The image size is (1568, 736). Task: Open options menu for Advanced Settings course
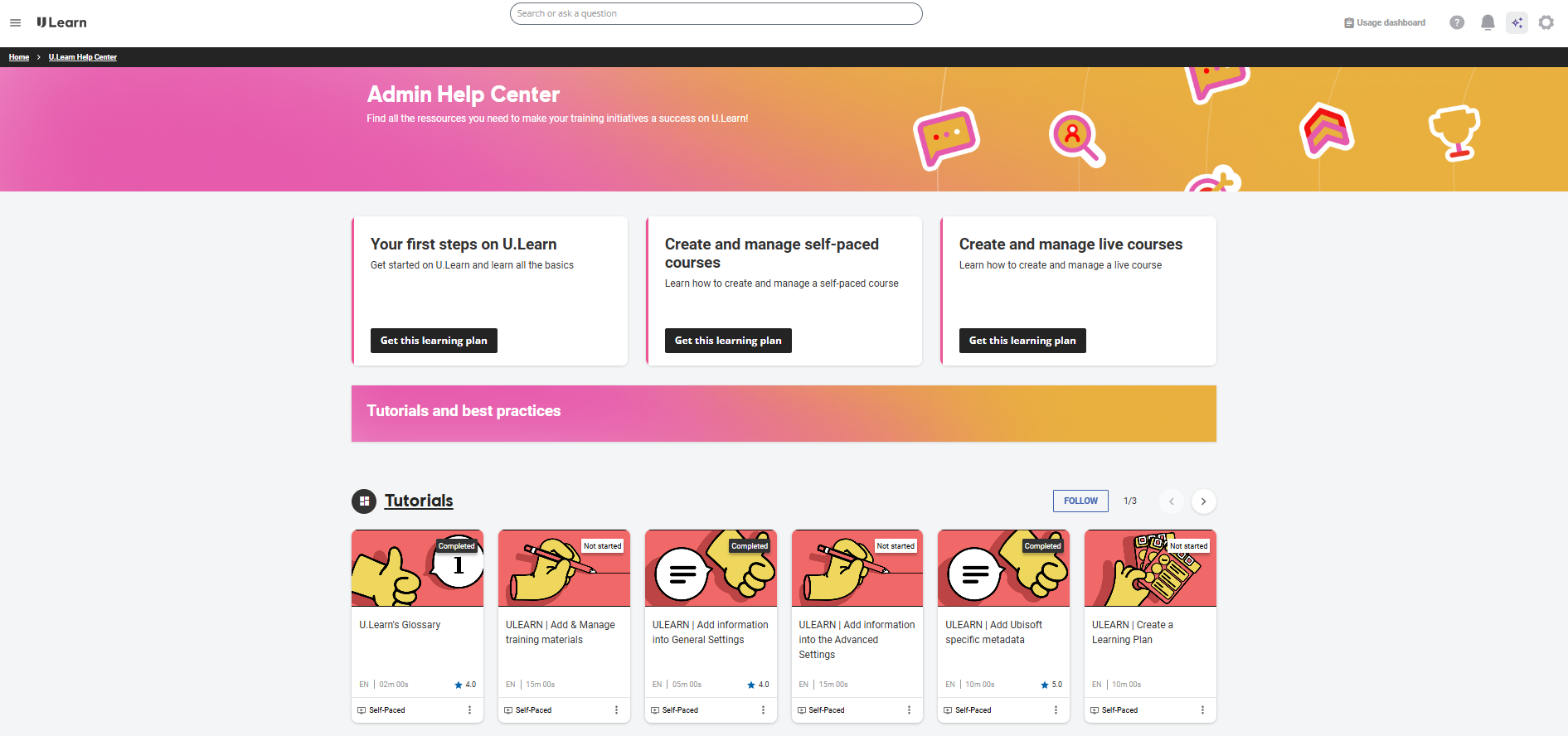[909, 710]
